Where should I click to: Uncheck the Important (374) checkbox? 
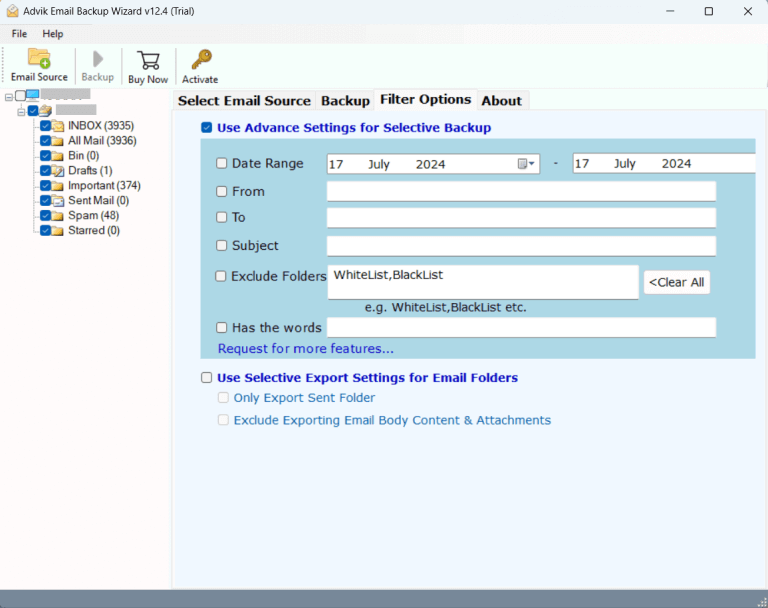(46, 186)
